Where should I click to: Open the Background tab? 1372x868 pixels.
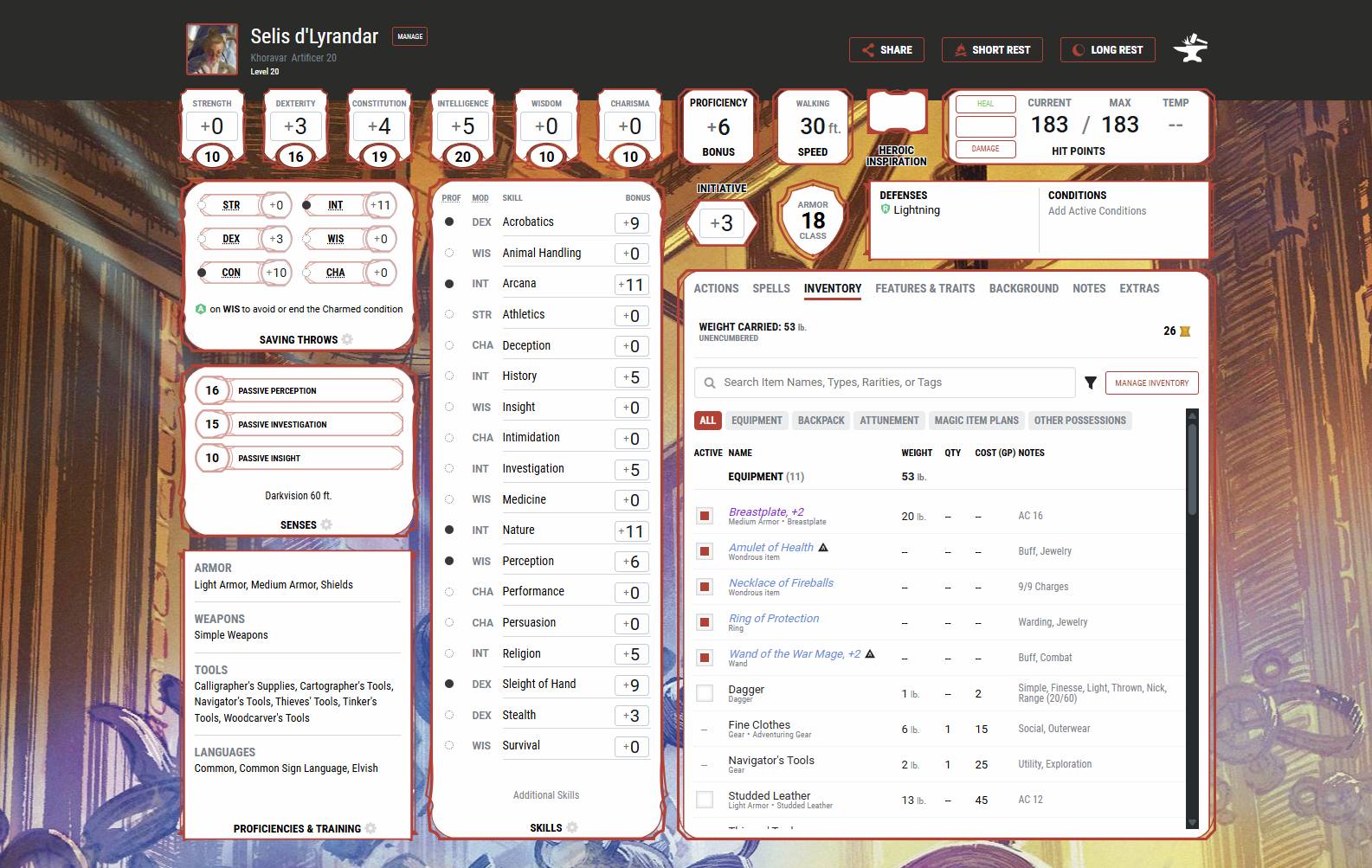(1024, 288)
